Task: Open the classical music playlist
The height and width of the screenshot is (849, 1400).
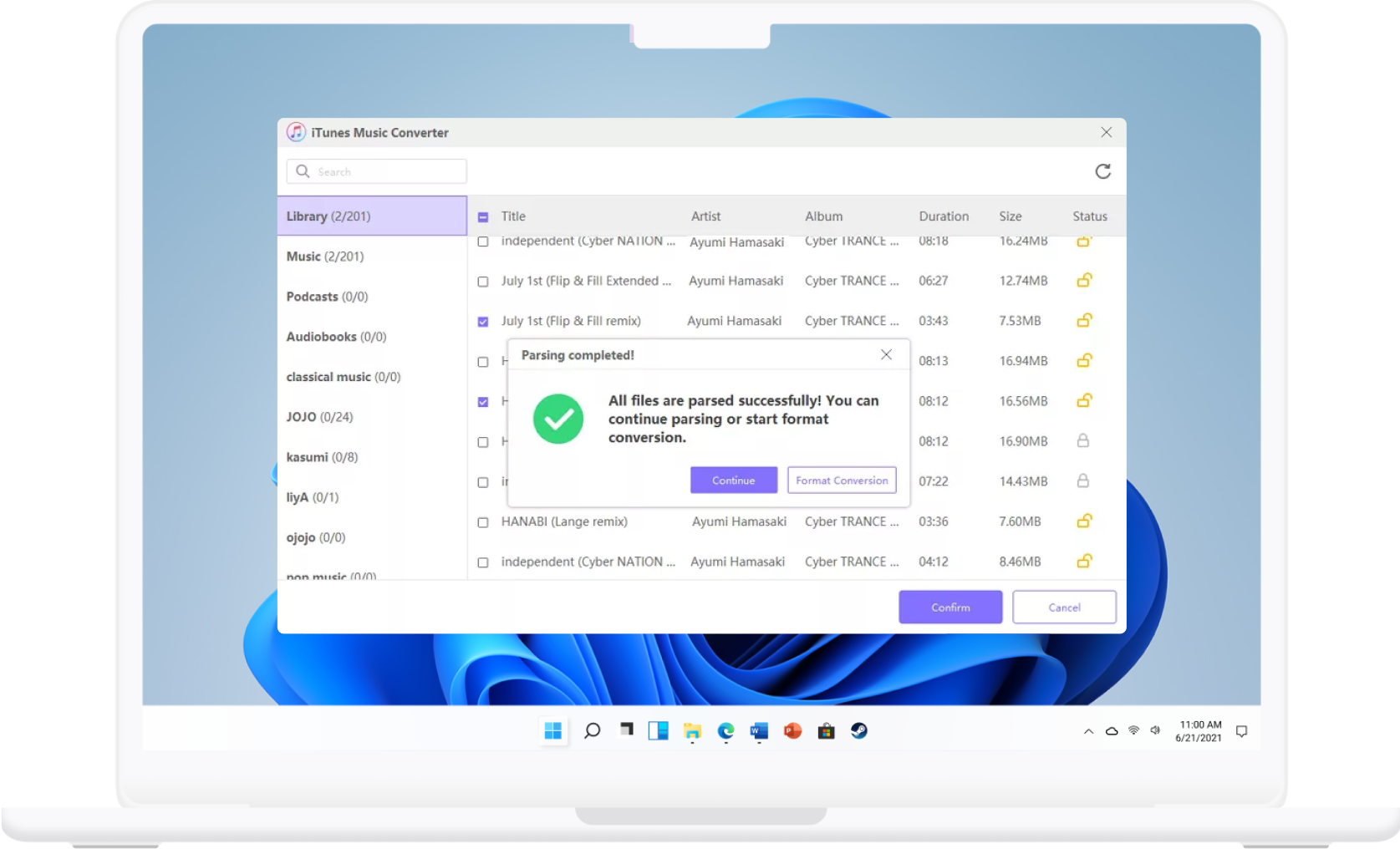Action: (x=372, y=376)
